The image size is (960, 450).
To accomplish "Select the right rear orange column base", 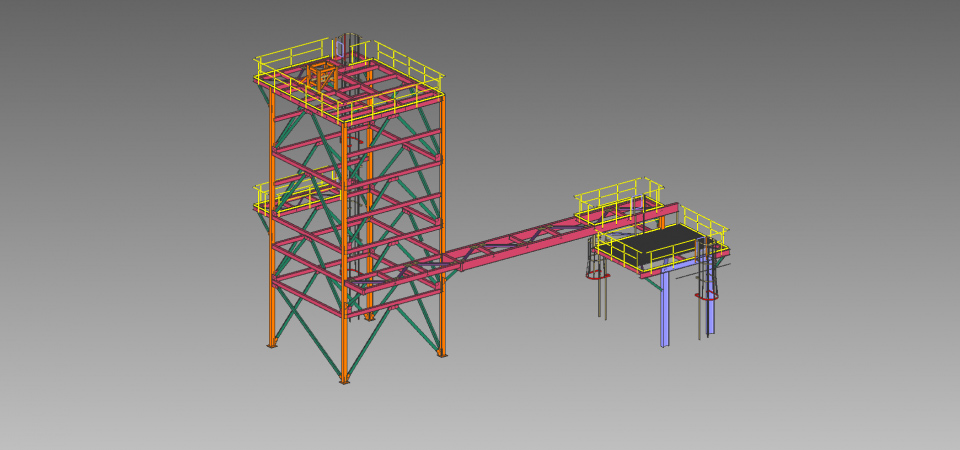I will [442, 353].
